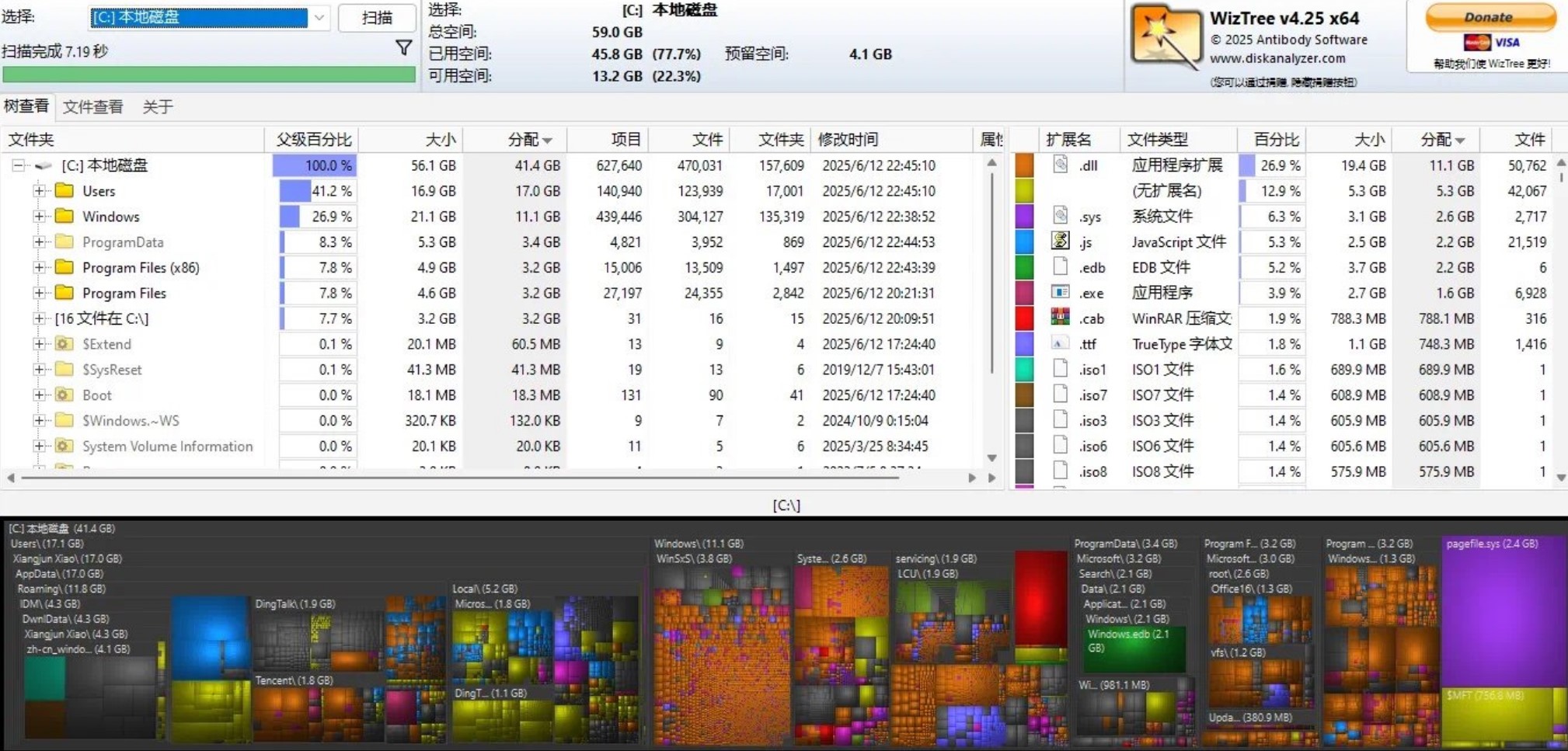The image size is (1568, 751).
Task: Click the Users folder icon
Action: click(64, 191)
